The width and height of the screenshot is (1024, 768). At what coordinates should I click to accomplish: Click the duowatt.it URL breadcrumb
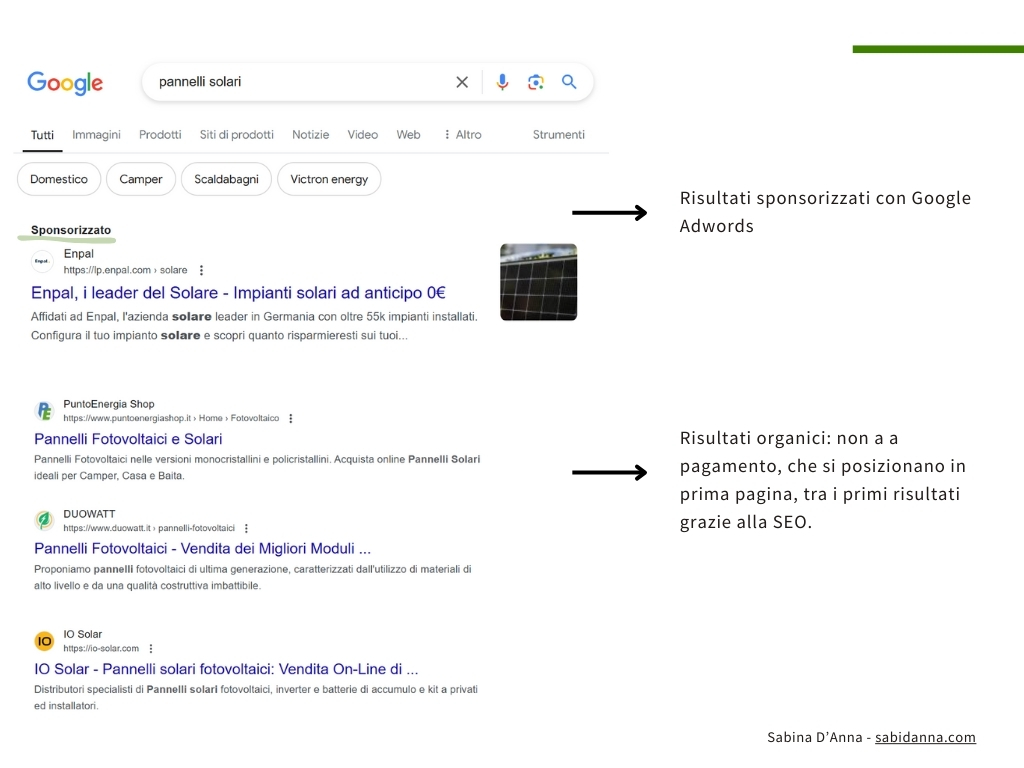click(x=149, y=528)
